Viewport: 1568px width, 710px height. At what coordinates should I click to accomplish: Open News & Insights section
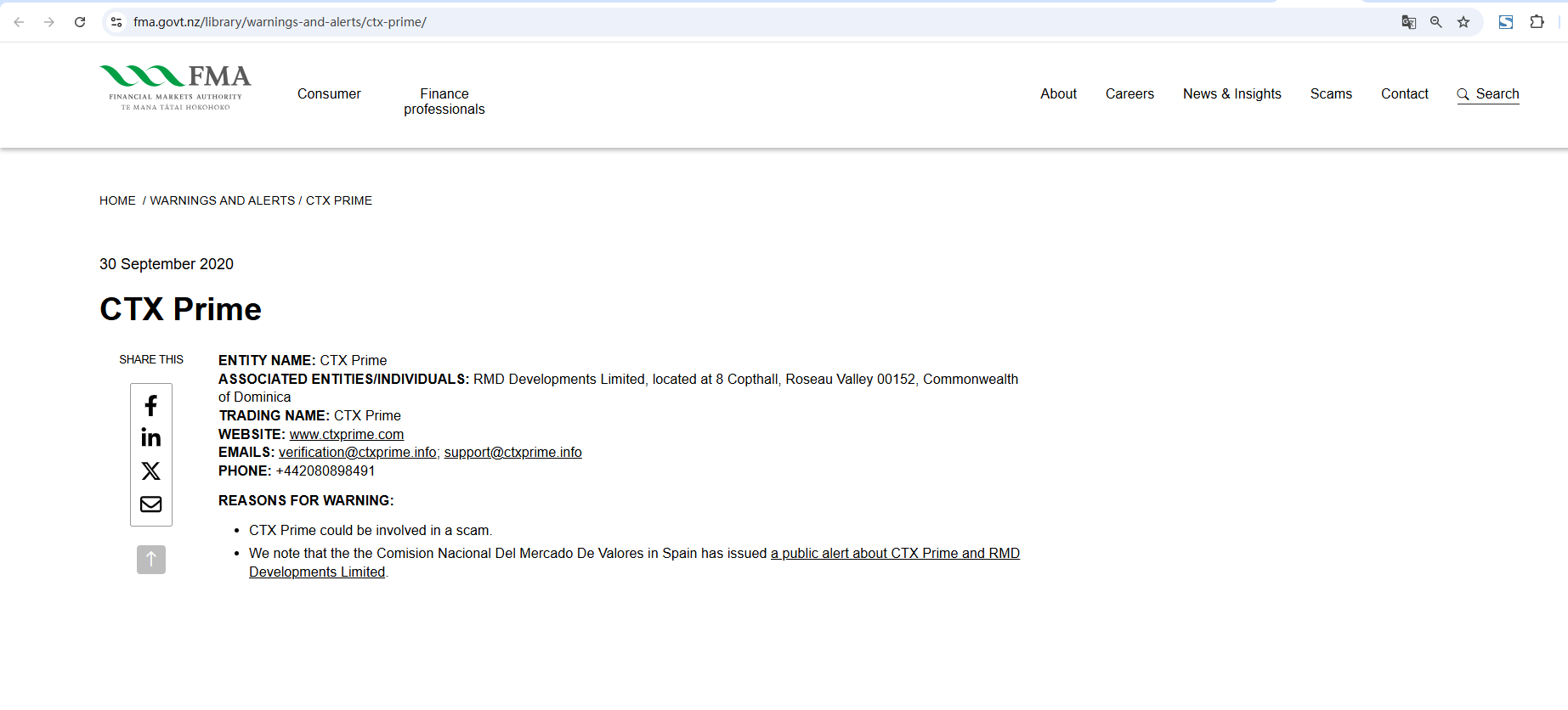1231,94
